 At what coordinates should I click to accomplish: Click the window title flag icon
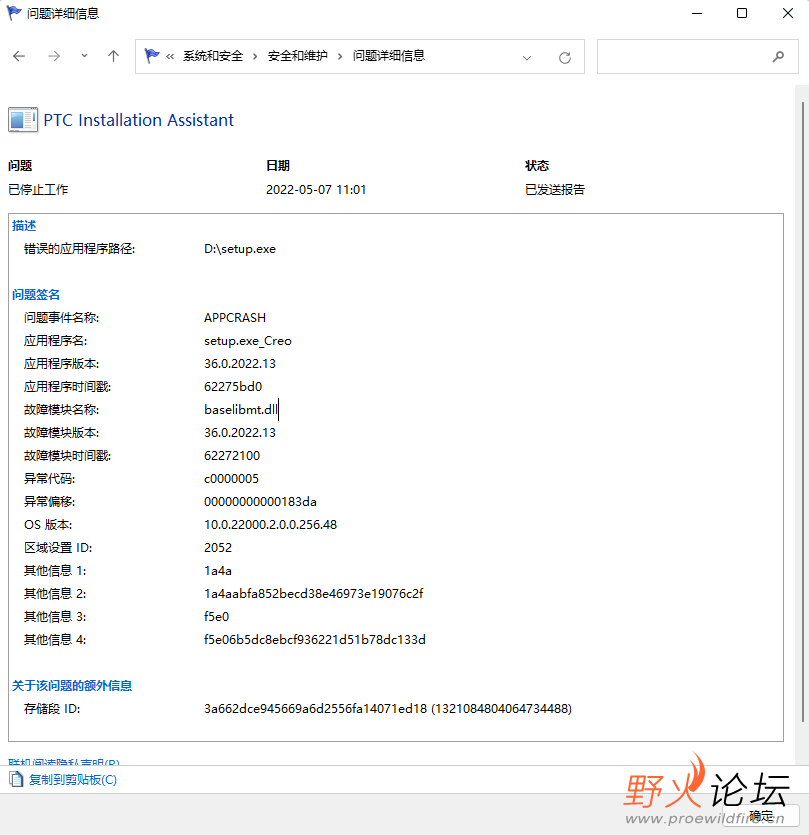point(14,13)
